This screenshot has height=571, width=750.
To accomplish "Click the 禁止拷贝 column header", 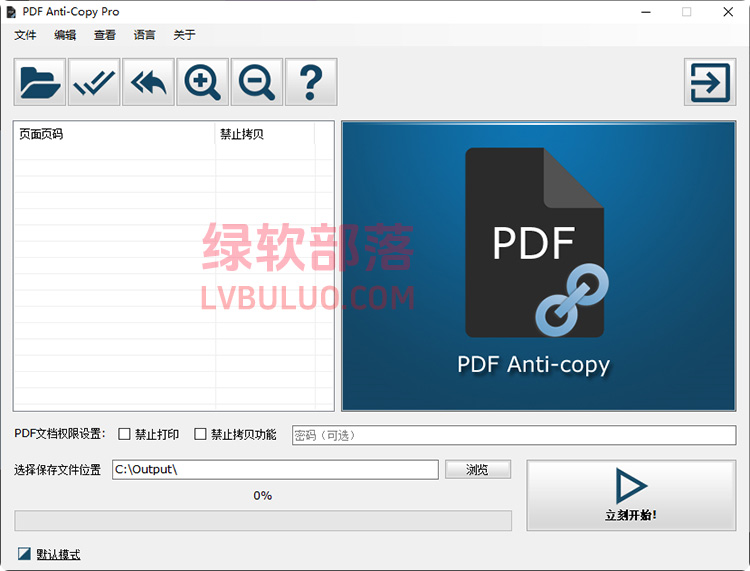I will pos(265,134).
